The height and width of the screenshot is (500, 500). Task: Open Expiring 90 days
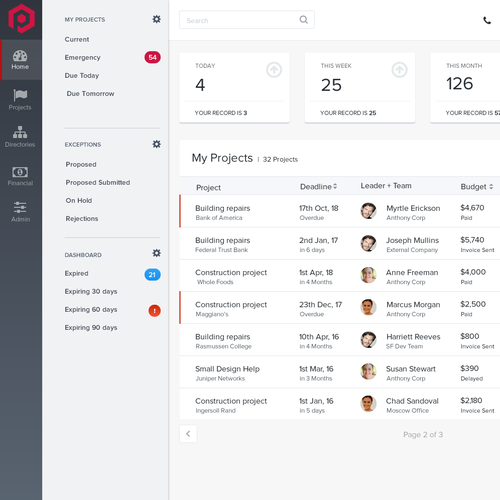pyautogui.click(x=91, y=327)
